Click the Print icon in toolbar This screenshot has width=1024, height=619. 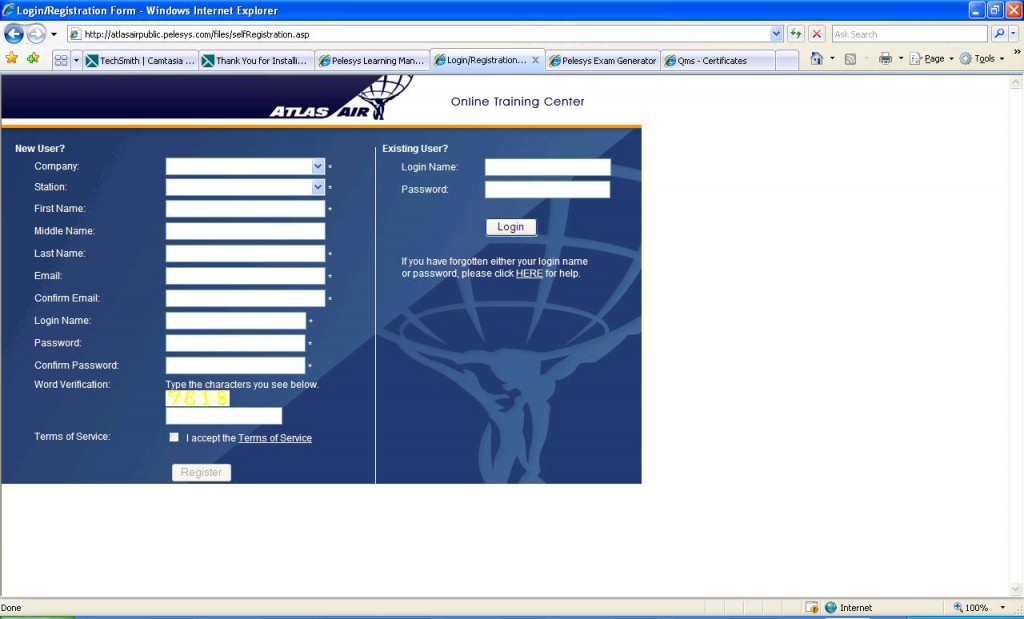tap(885, 59)
